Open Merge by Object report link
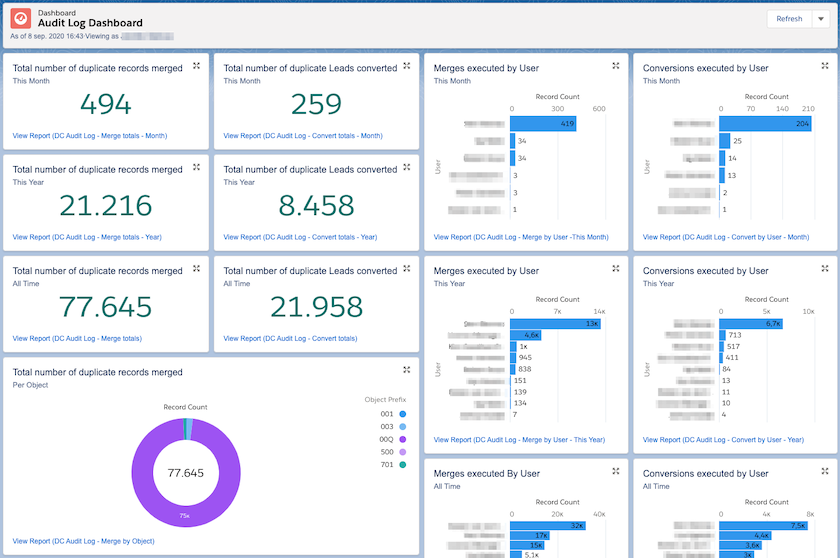The height and width of the screenshot is (558, 840). click(x=84, y=541)
